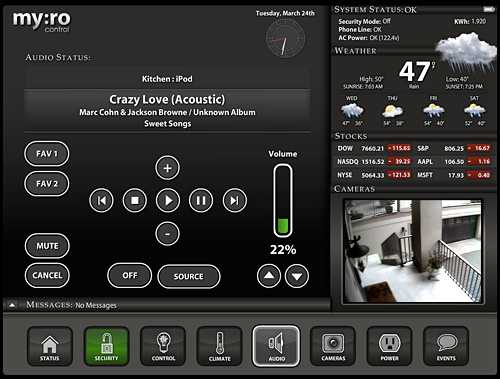This screenshot has width=500, height=379.
Task: Select the FAV 1 preset
Action: point(47,154)
